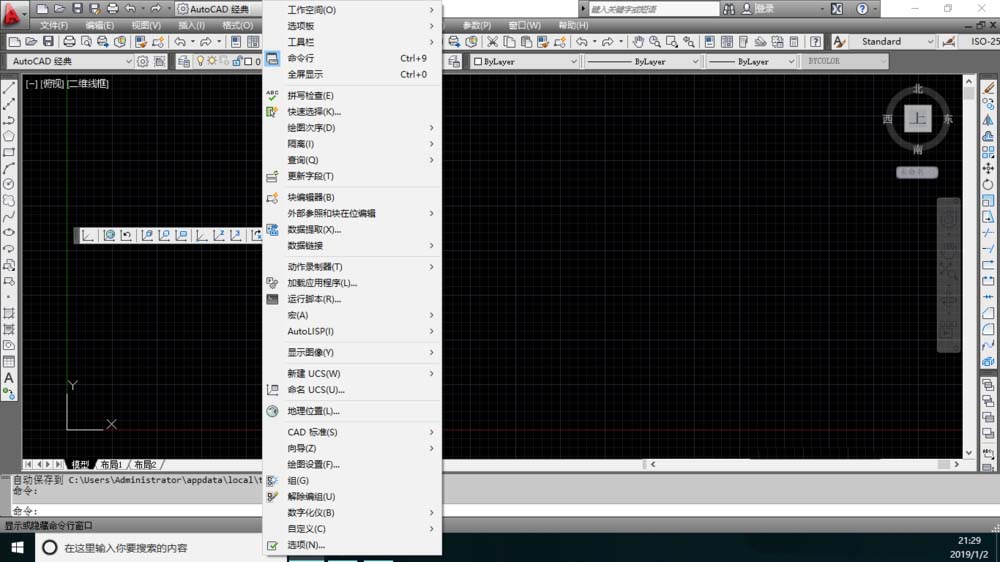Pick the Rectangle draw tool
This screenshot has width=1000, height=562.
pyautogui.click(x=9, y=152)
